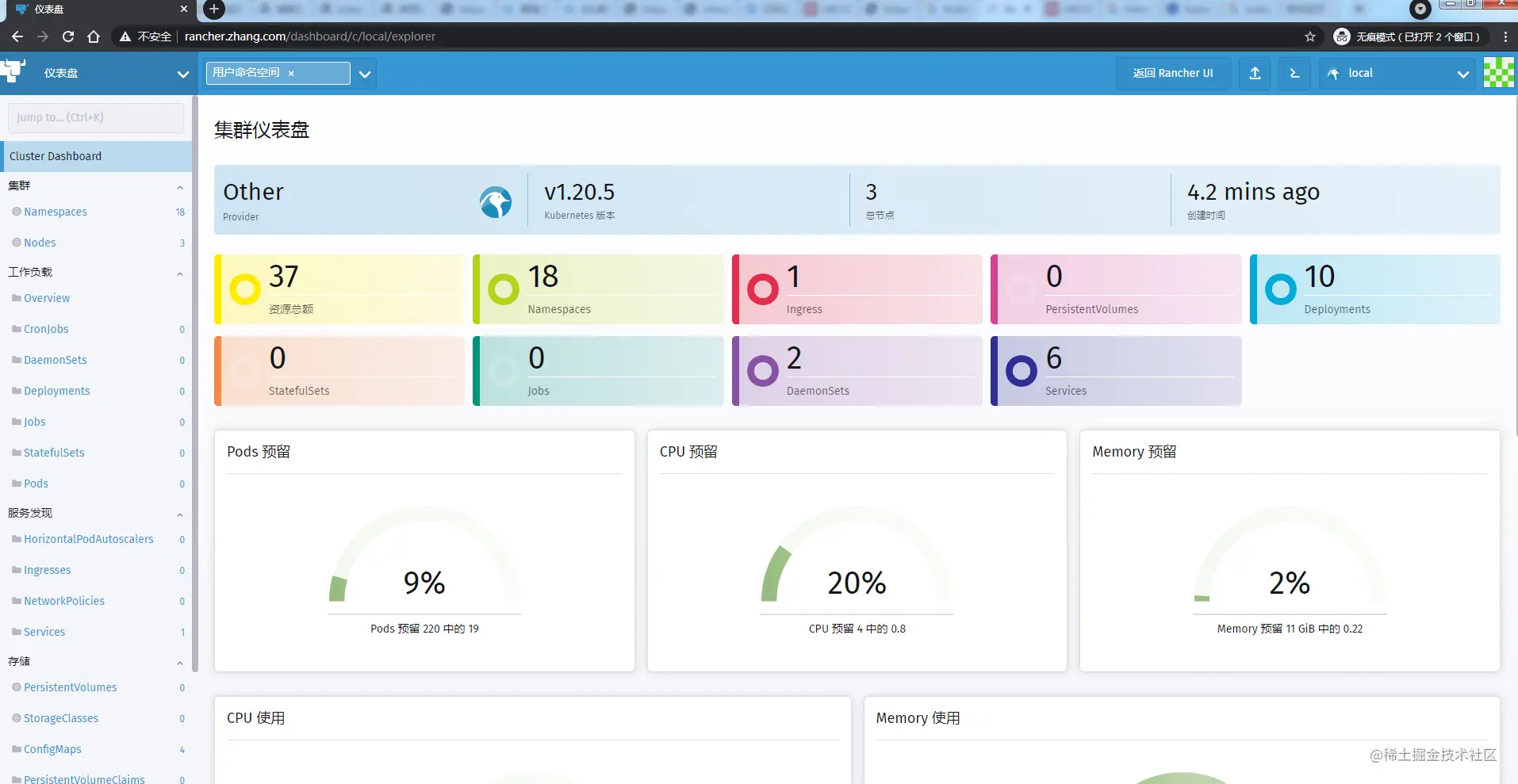This screenshot has height=784, width=1518.
Task: Open ConfigMaps in sidebar
Action: point(52,749)
